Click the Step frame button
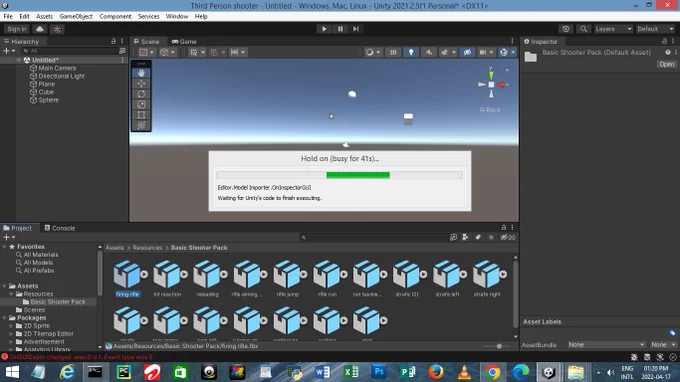 coord(356,29)
